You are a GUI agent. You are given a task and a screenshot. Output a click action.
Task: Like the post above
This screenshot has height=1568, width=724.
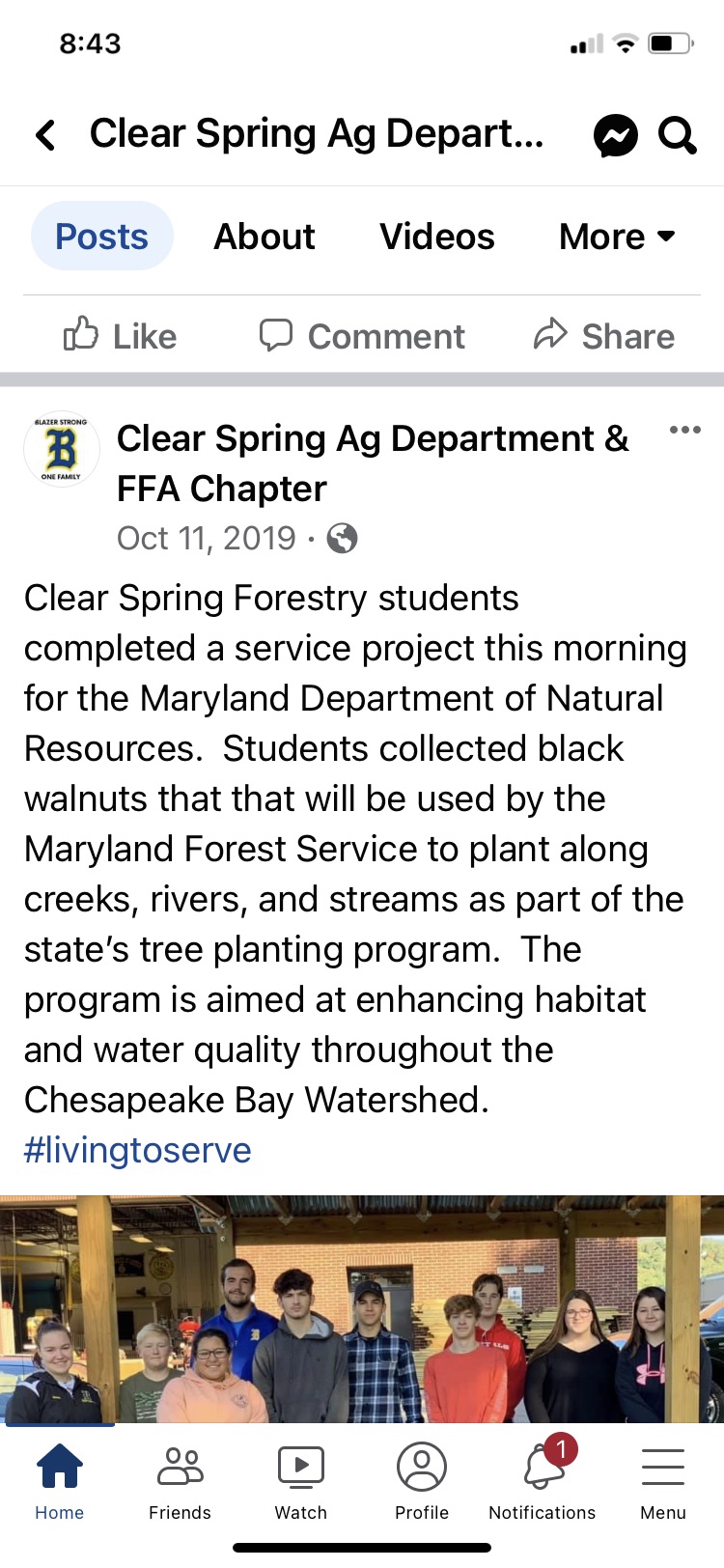(121, 336)
